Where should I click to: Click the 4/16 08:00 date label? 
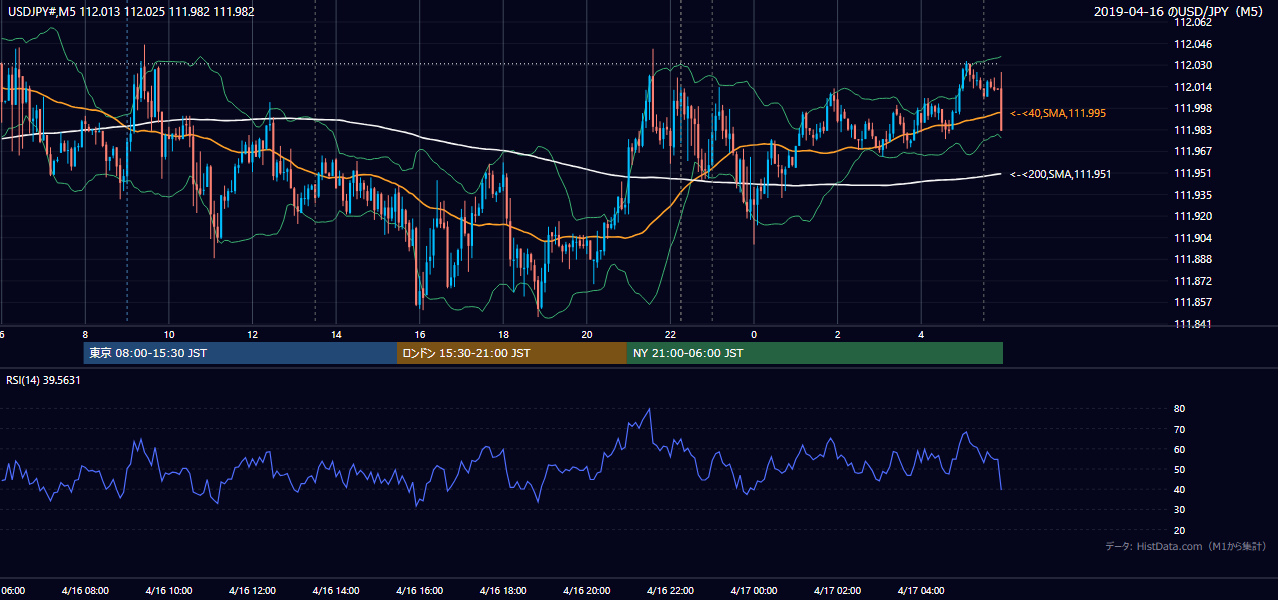(85, 591)
